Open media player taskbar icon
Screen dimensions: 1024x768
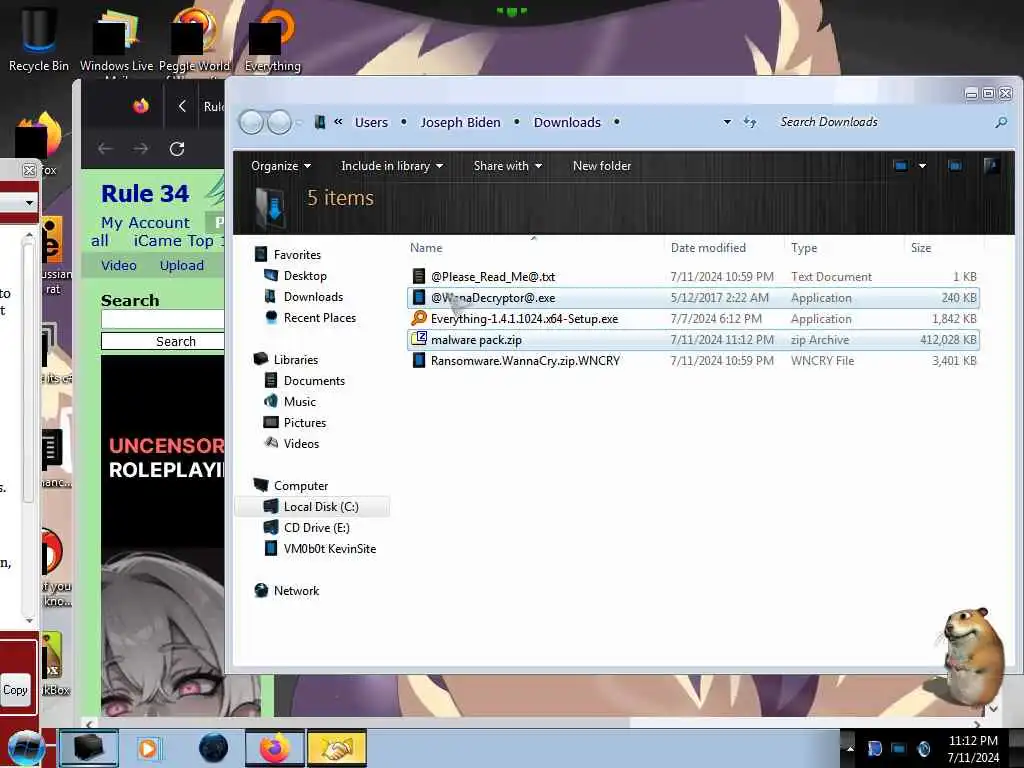[148, 748]
